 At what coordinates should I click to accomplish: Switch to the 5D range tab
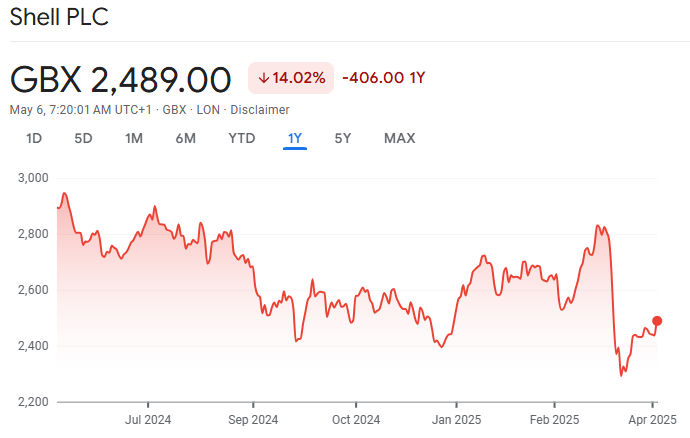click(x=83, y=138)
